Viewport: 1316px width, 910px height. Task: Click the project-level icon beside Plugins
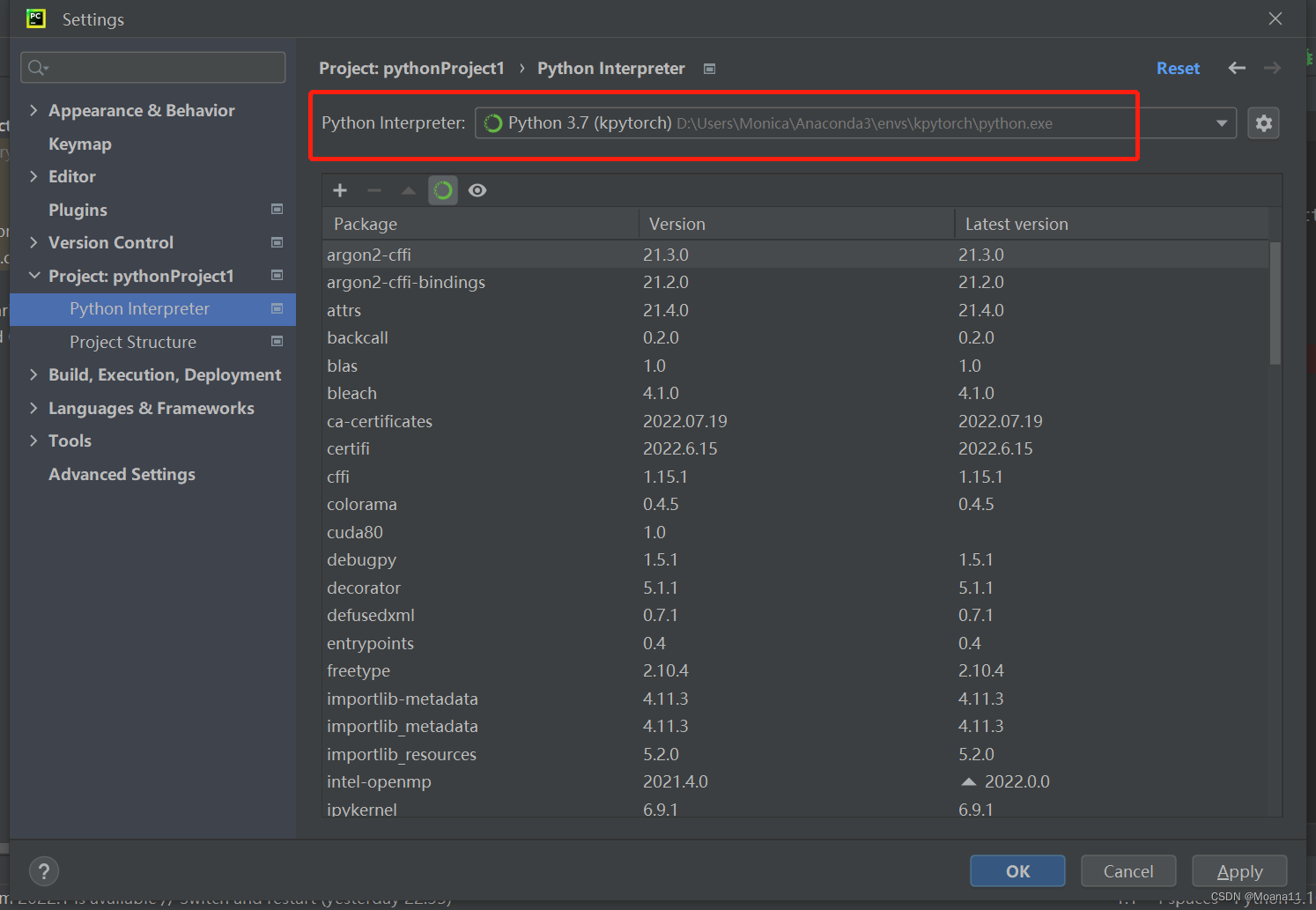[277, 209]
